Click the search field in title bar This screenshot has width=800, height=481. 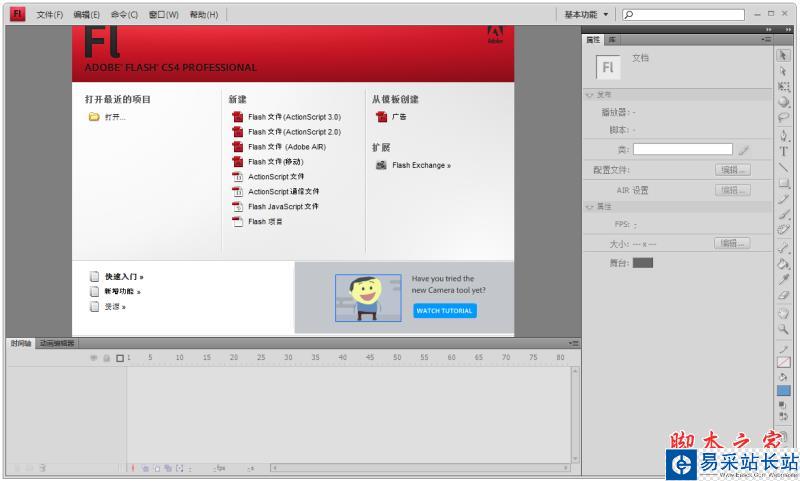683,14
